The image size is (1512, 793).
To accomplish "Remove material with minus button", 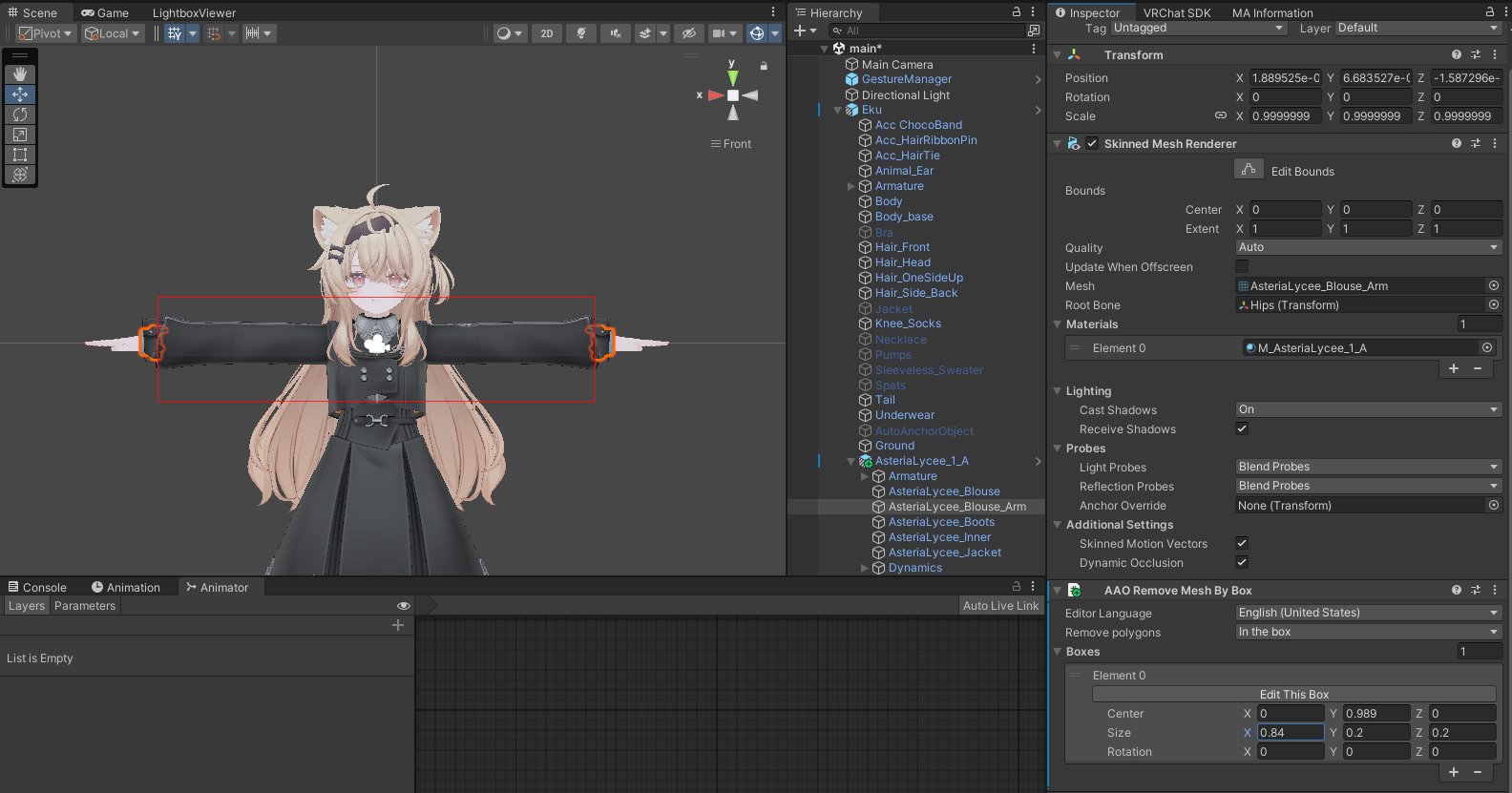I will (1478, 368).
